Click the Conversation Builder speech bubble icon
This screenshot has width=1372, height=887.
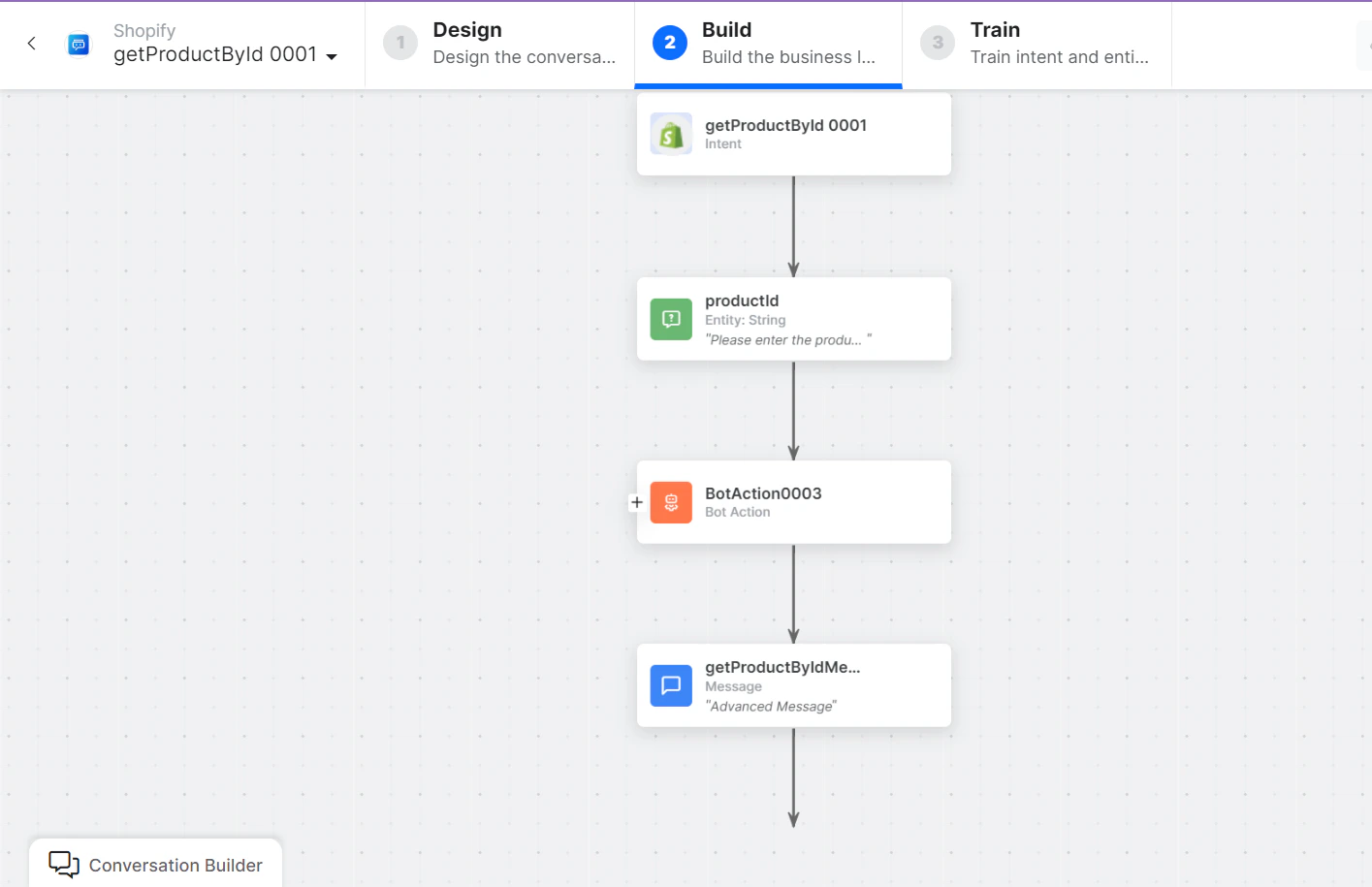62,864
